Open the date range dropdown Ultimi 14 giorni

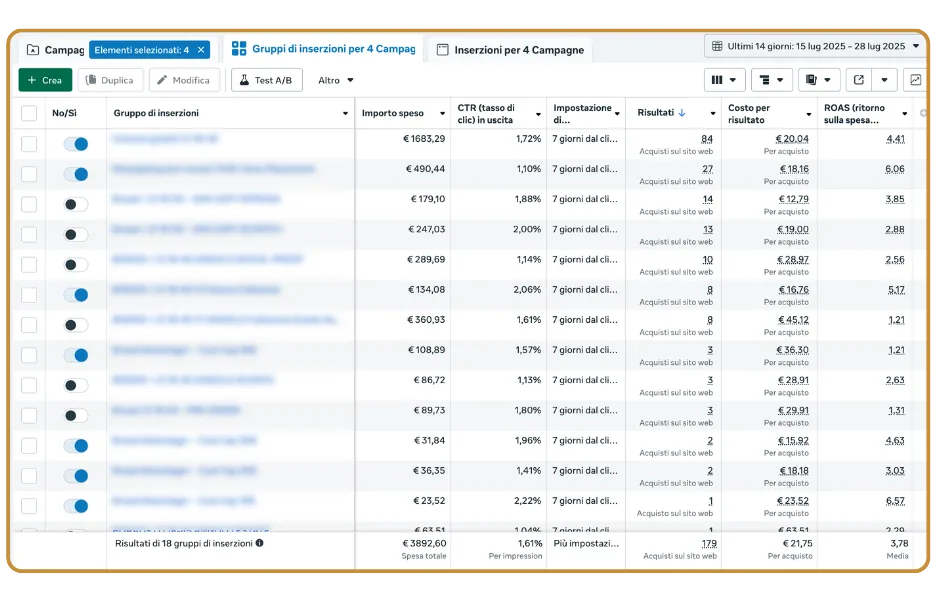point(815,46)
